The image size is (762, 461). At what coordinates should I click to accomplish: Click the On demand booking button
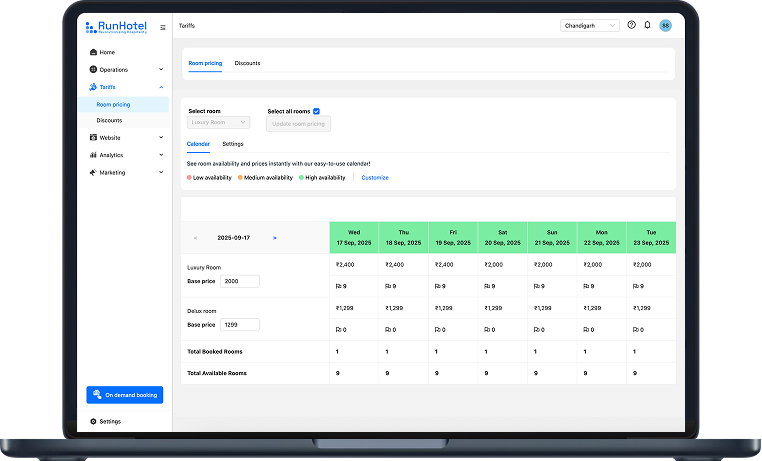[x=125, y=395]
